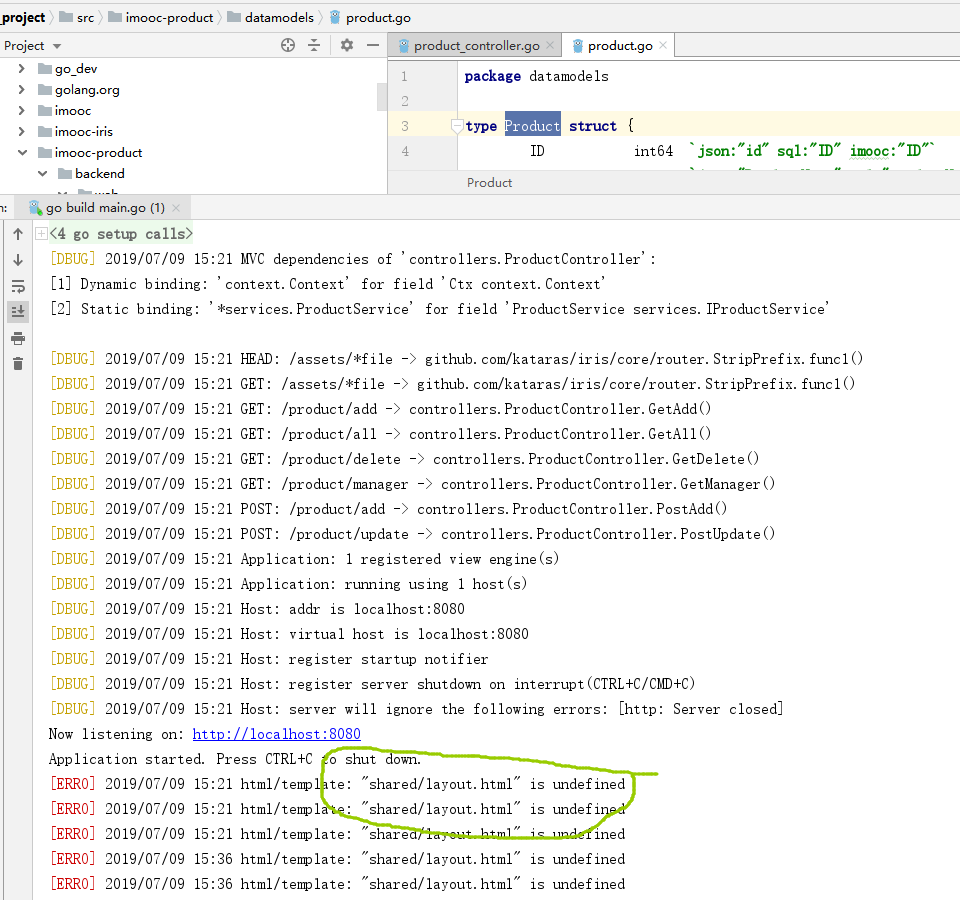Click the GET /product/manager log line
Image resolution: width=960 pixels, height=900 pixels.
click(412, 484)
